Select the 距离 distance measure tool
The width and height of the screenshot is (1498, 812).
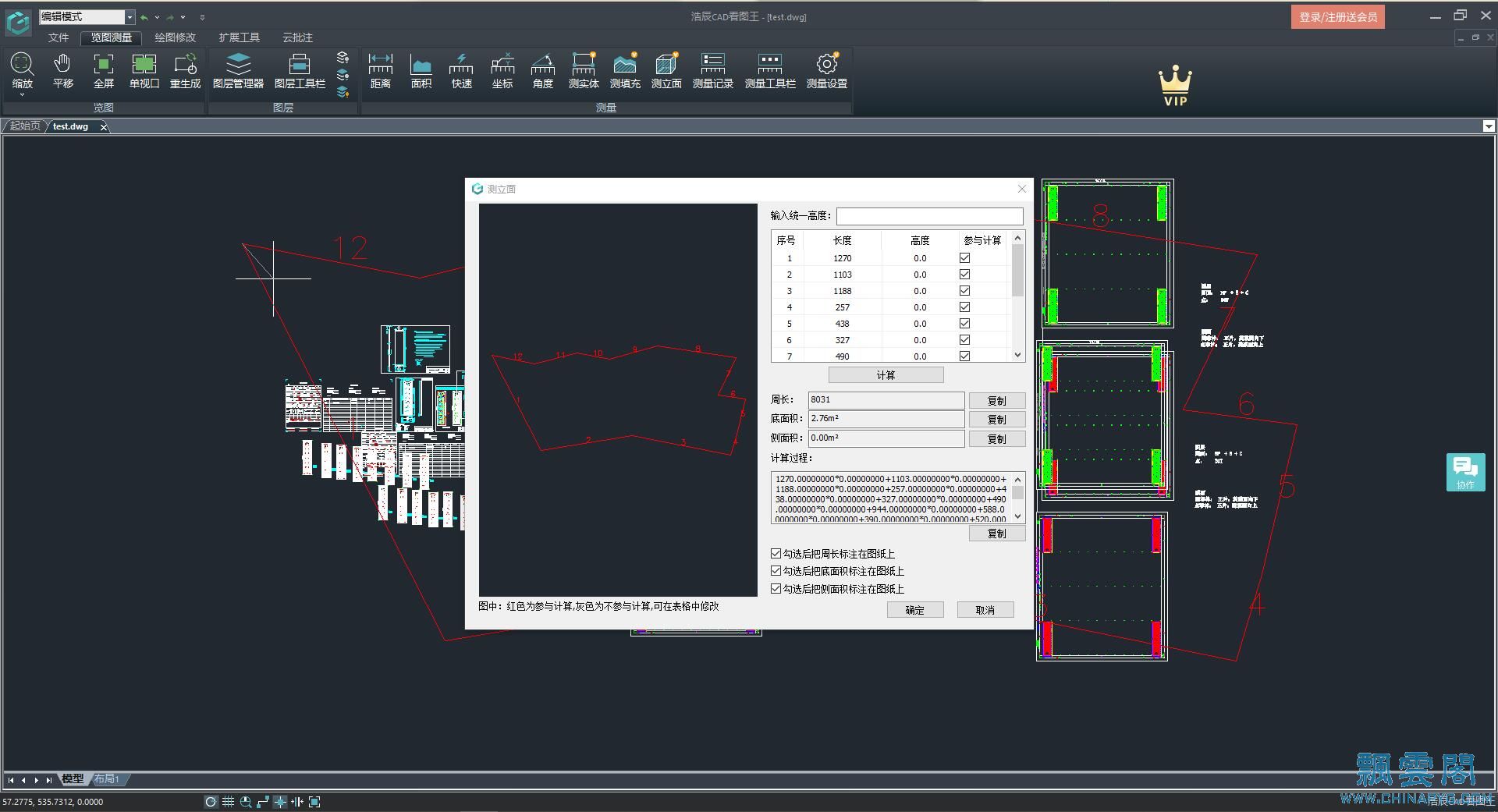[381, 69]
